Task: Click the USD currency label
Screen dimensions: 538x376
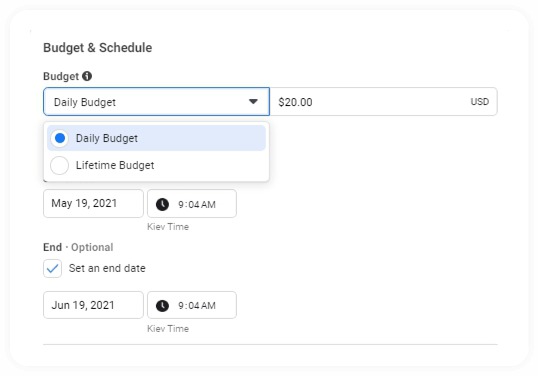Action: coord(480,102)
